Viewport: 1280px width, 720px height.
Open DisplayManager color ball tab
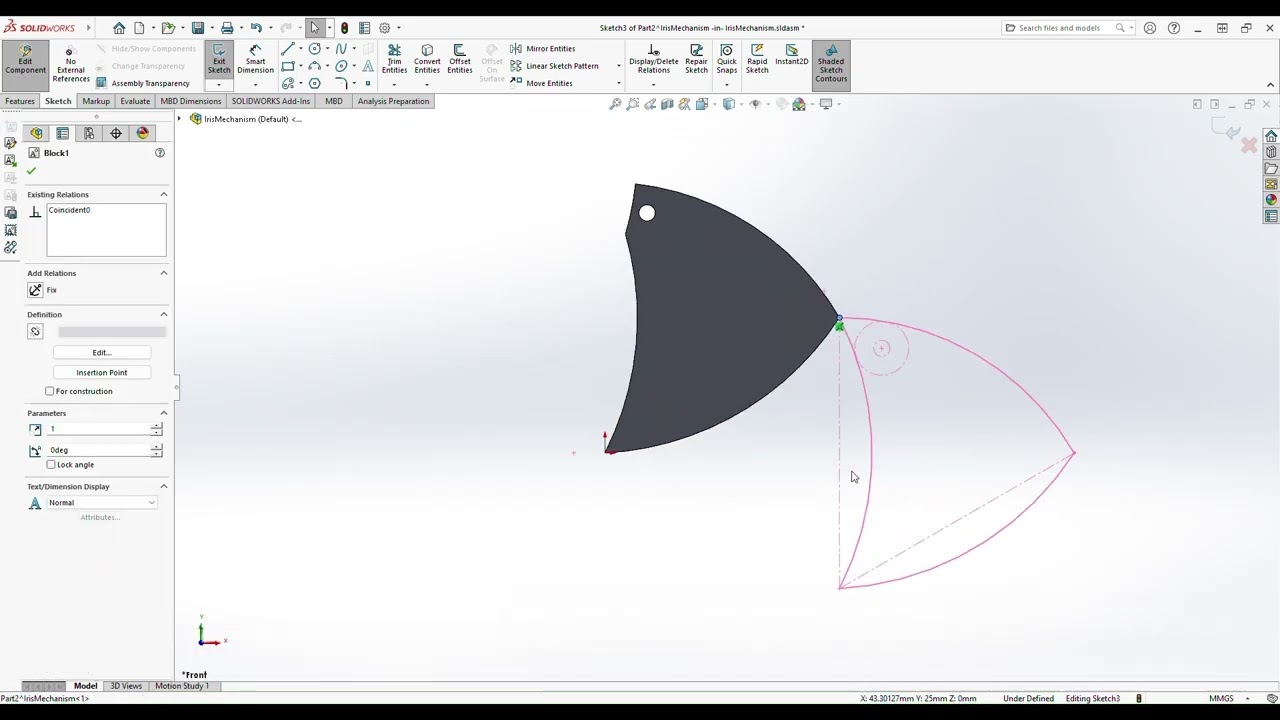[143, 133]
